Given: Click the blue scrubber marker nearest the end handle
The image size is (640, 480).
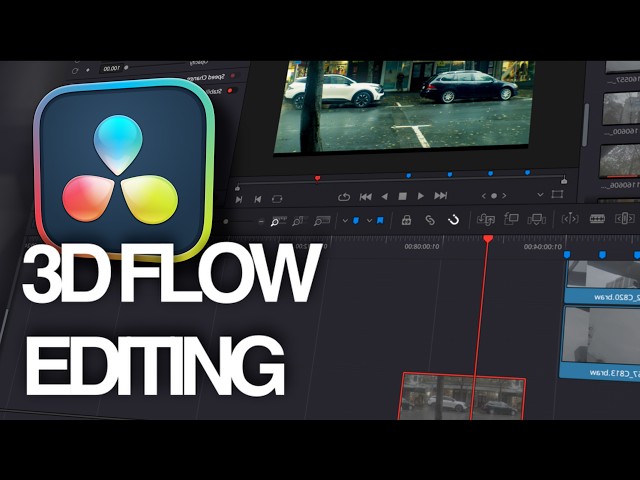Looking at the screenshot, I should point(527,173).
